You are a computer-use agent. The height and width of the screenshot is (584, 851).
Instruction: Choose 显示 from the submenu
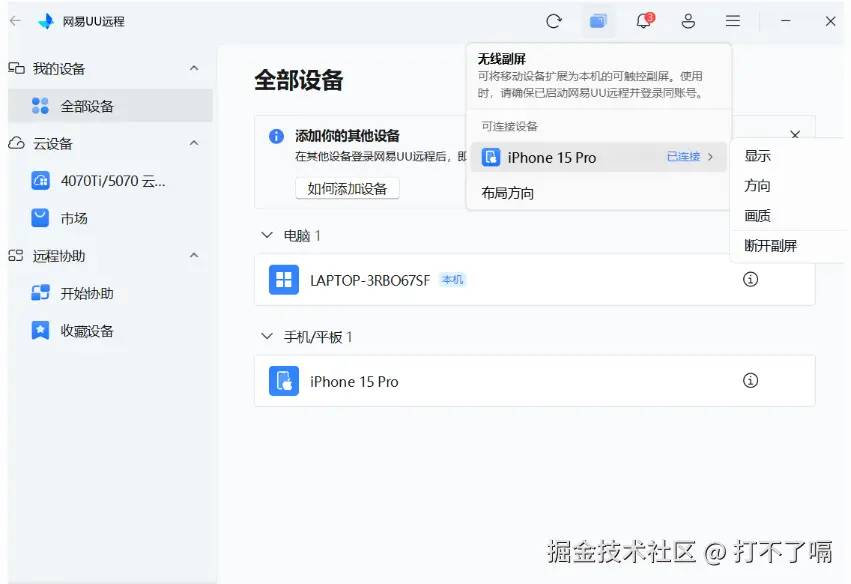(x=758, y=156)
